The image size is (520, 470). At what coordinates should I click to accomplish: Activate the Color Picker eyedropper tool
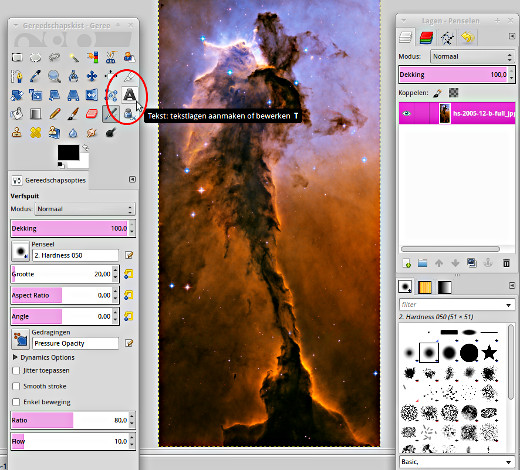(x=35, y=76)
